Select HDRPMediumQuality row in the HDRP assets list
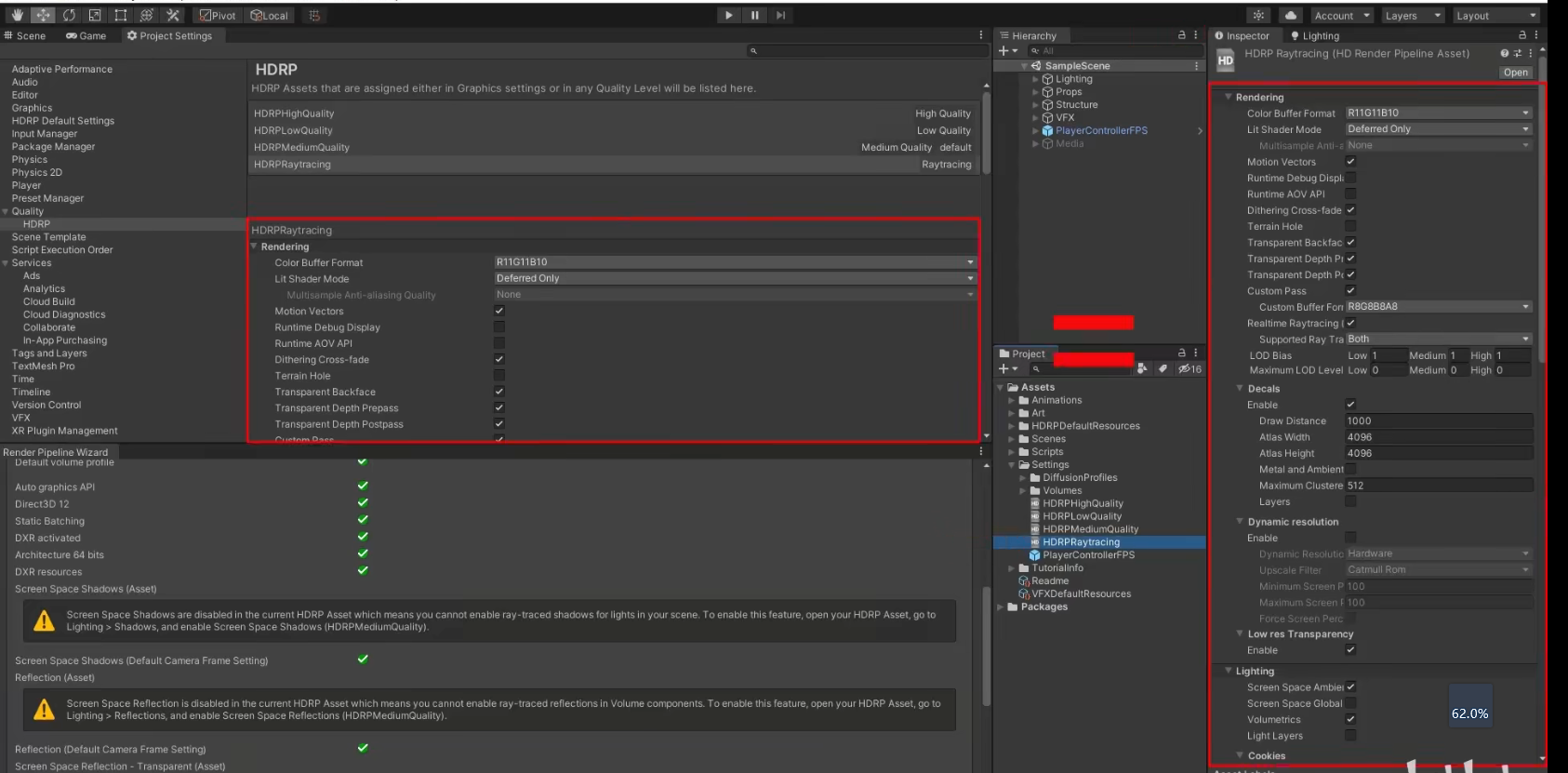 612,147
